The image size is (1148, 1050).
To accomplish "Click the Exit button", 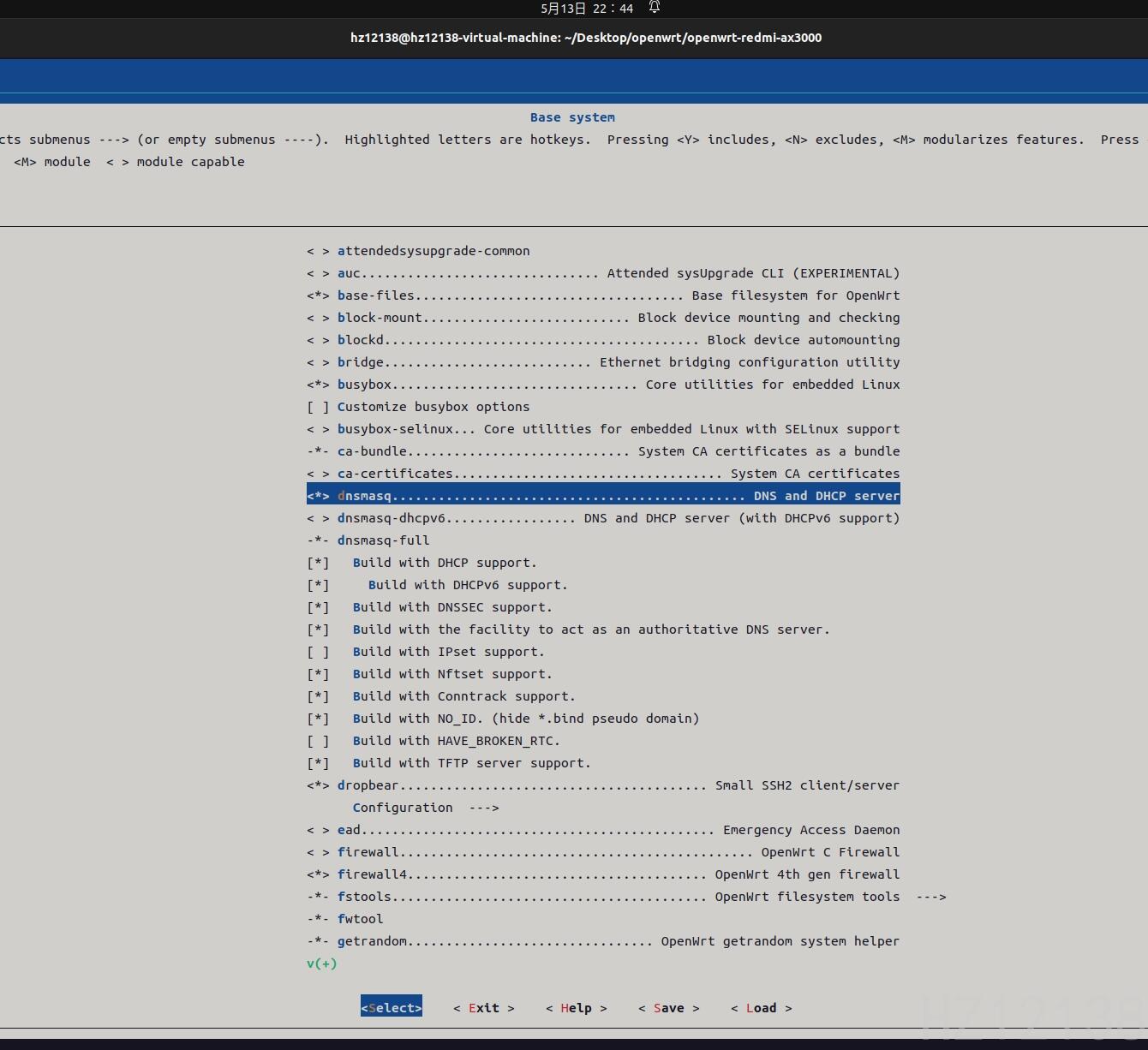I will point(484,1008).
